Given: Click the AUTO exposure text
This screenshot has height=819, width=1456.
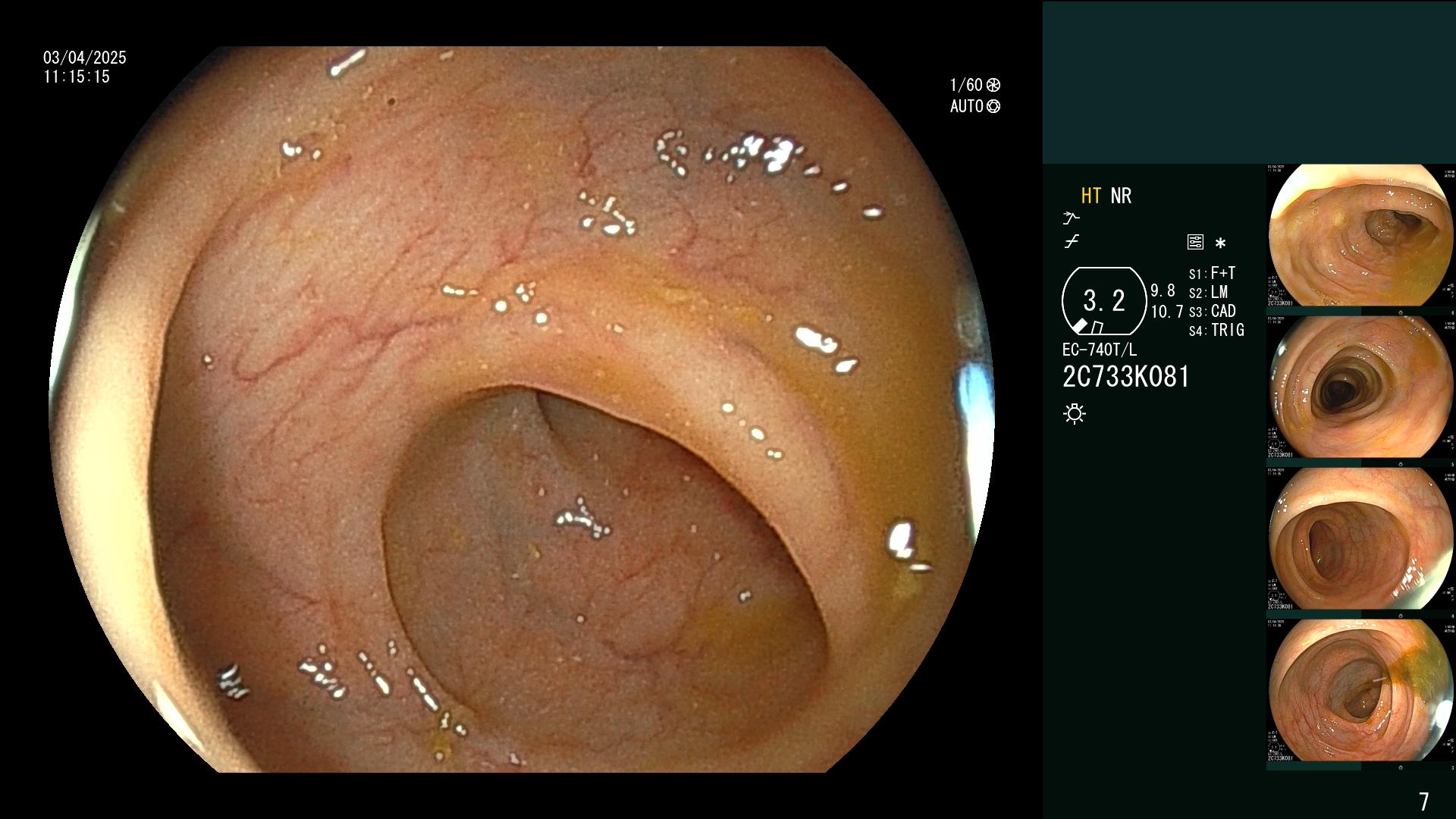Looking at the screenshot, I should tap(967, 106).
